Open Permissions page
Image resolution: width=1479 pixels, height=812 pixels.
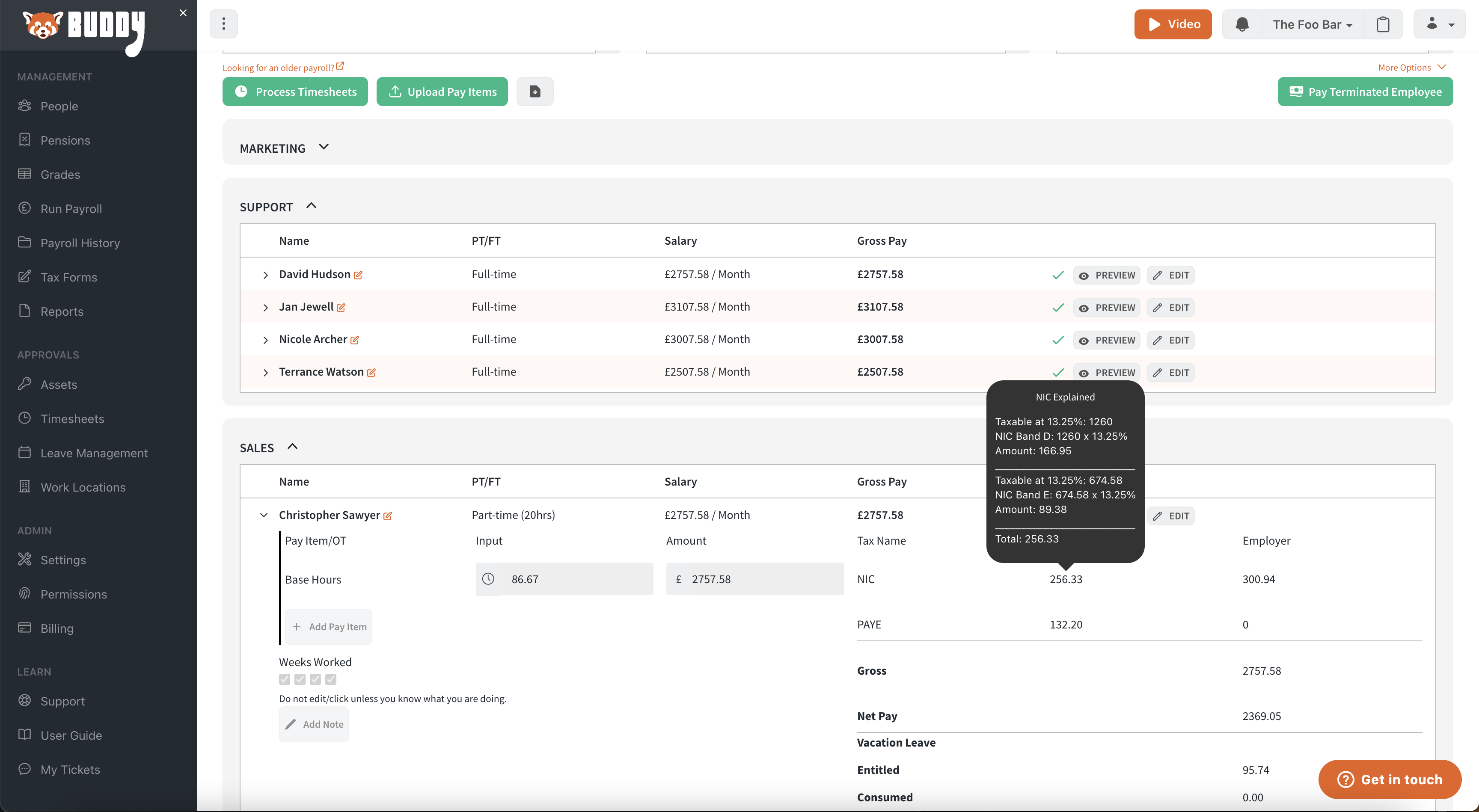tap(74, 595)
